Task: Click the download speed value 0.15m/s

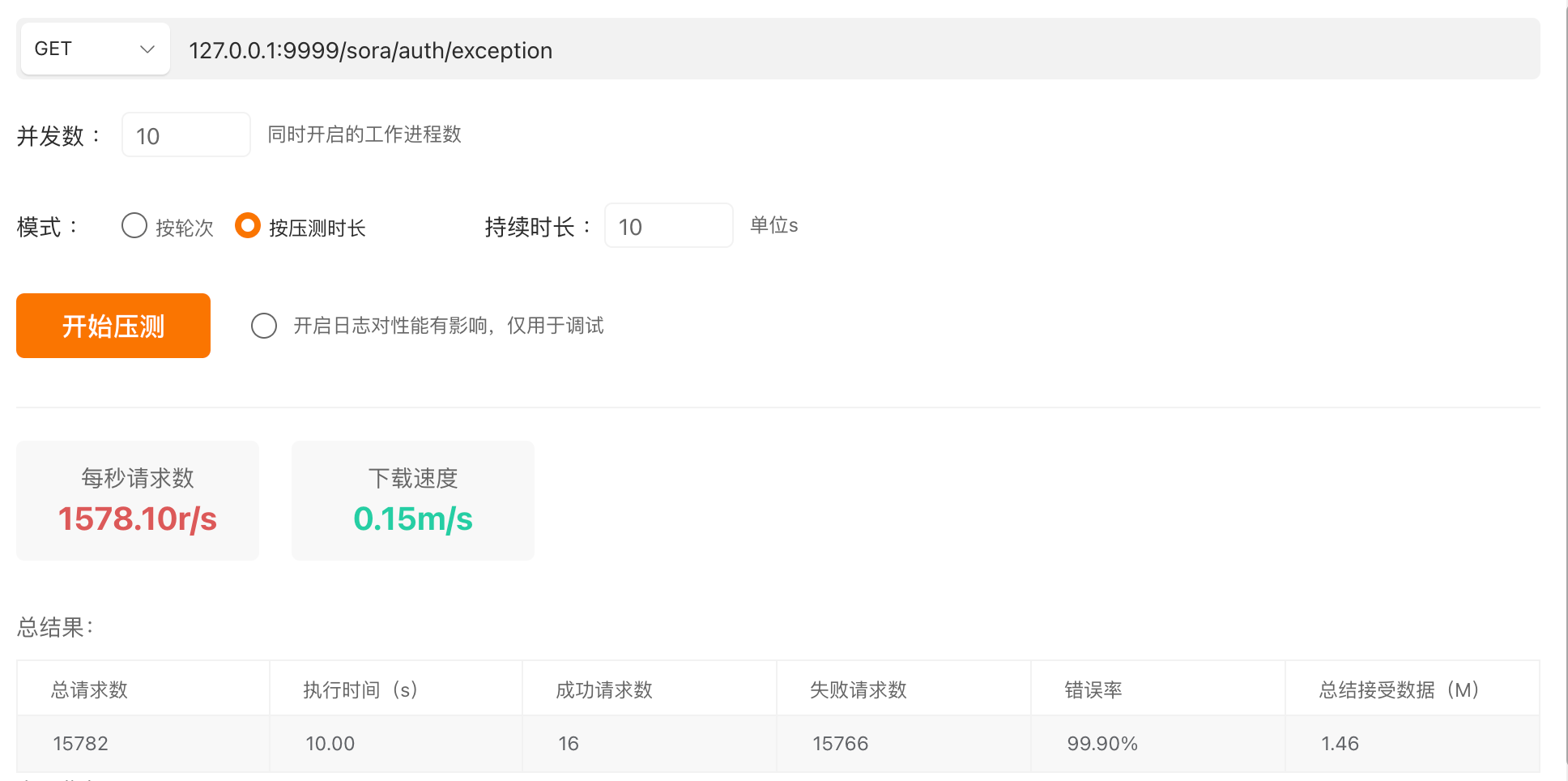Action: pyautogui.click(x=413, y=519)
